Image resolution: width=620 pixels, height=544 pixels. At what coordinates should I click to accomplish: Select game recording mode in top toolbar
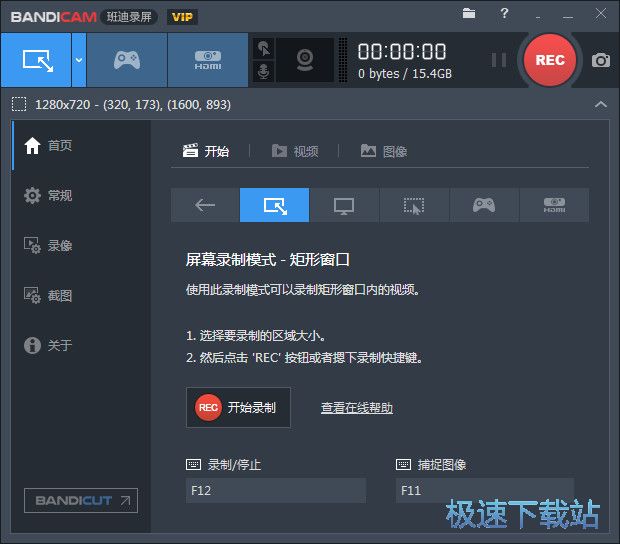[x=127, y=60]
